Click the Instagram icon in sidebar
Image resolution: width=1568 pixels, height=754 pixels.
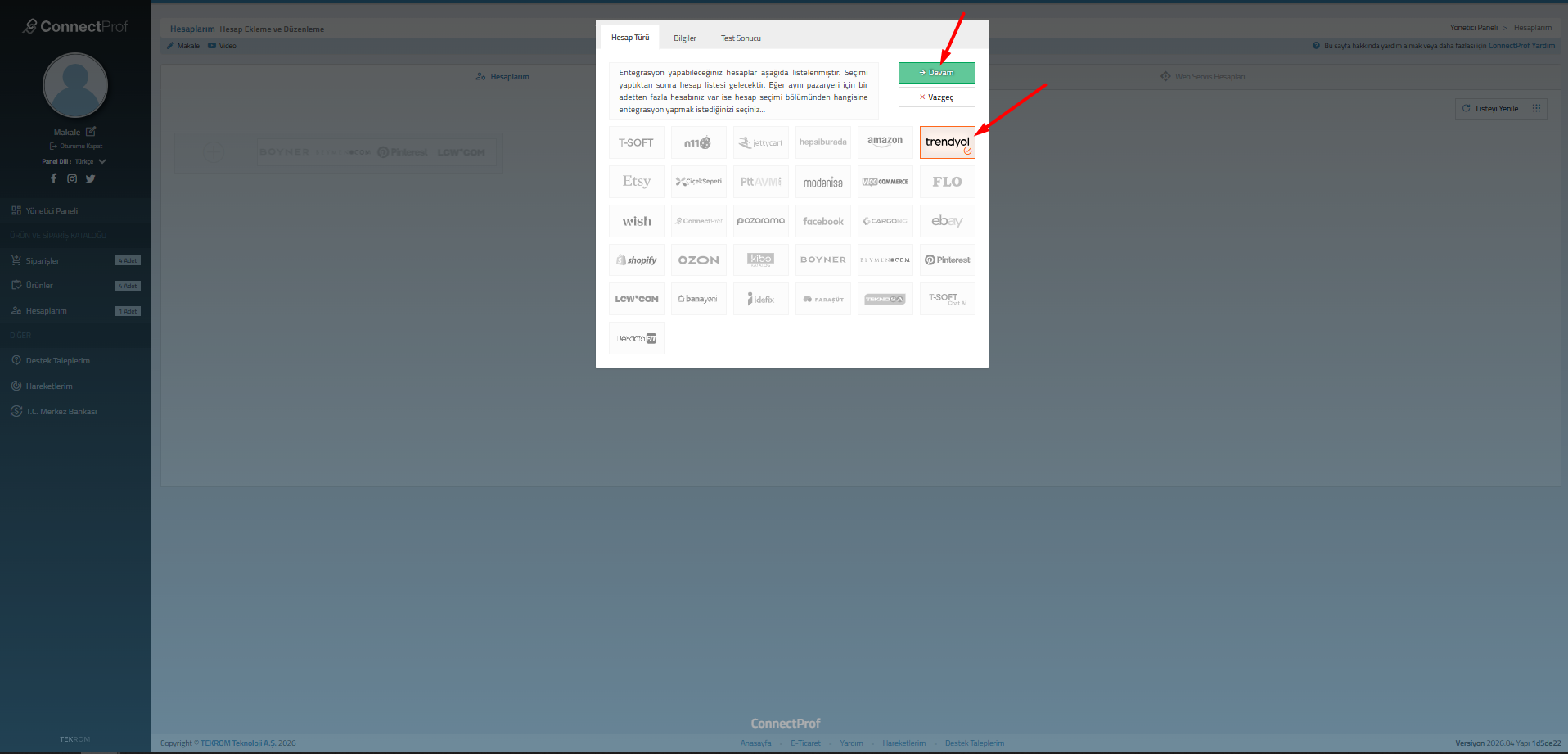[x=72, y=178]
